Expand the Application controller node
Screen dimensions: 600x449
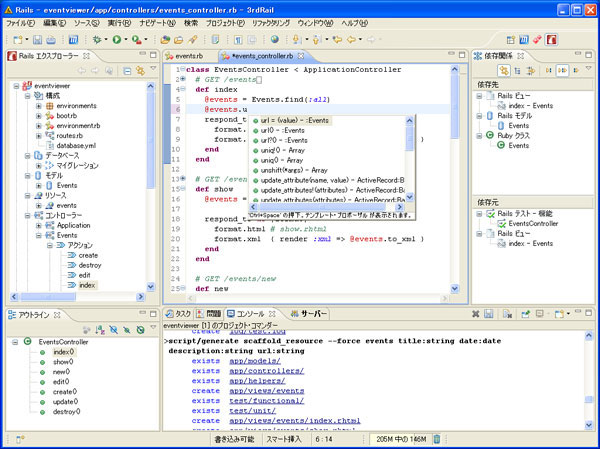tap(37, 226)
